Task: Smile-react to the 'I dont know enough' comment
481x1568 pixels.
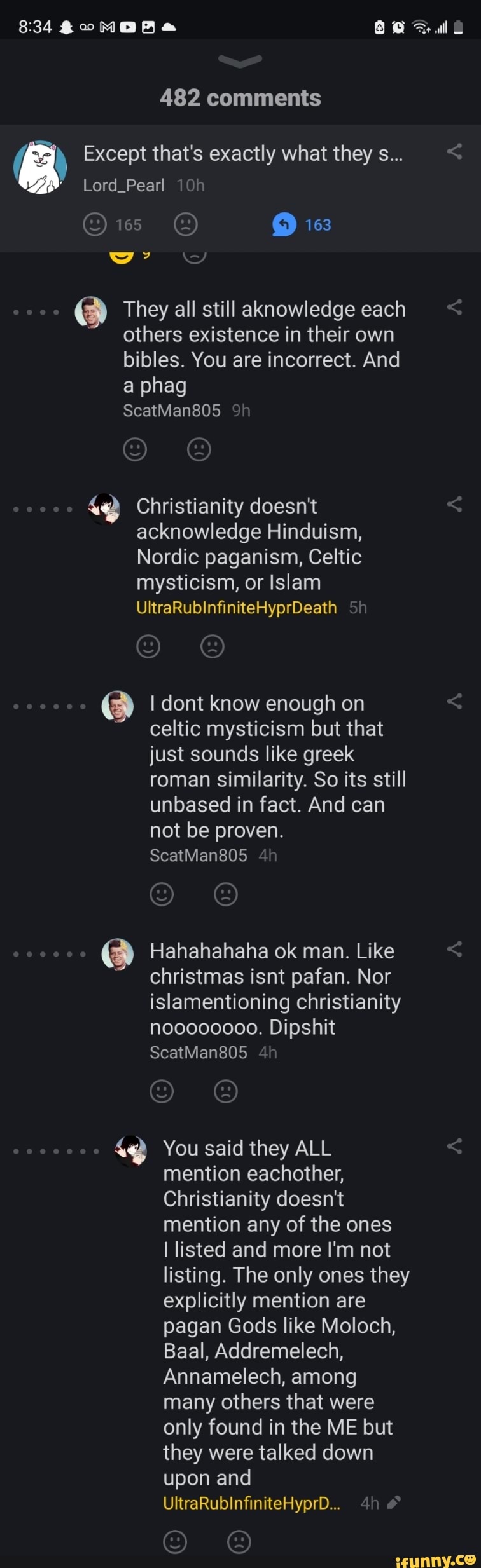Action: 162,894
